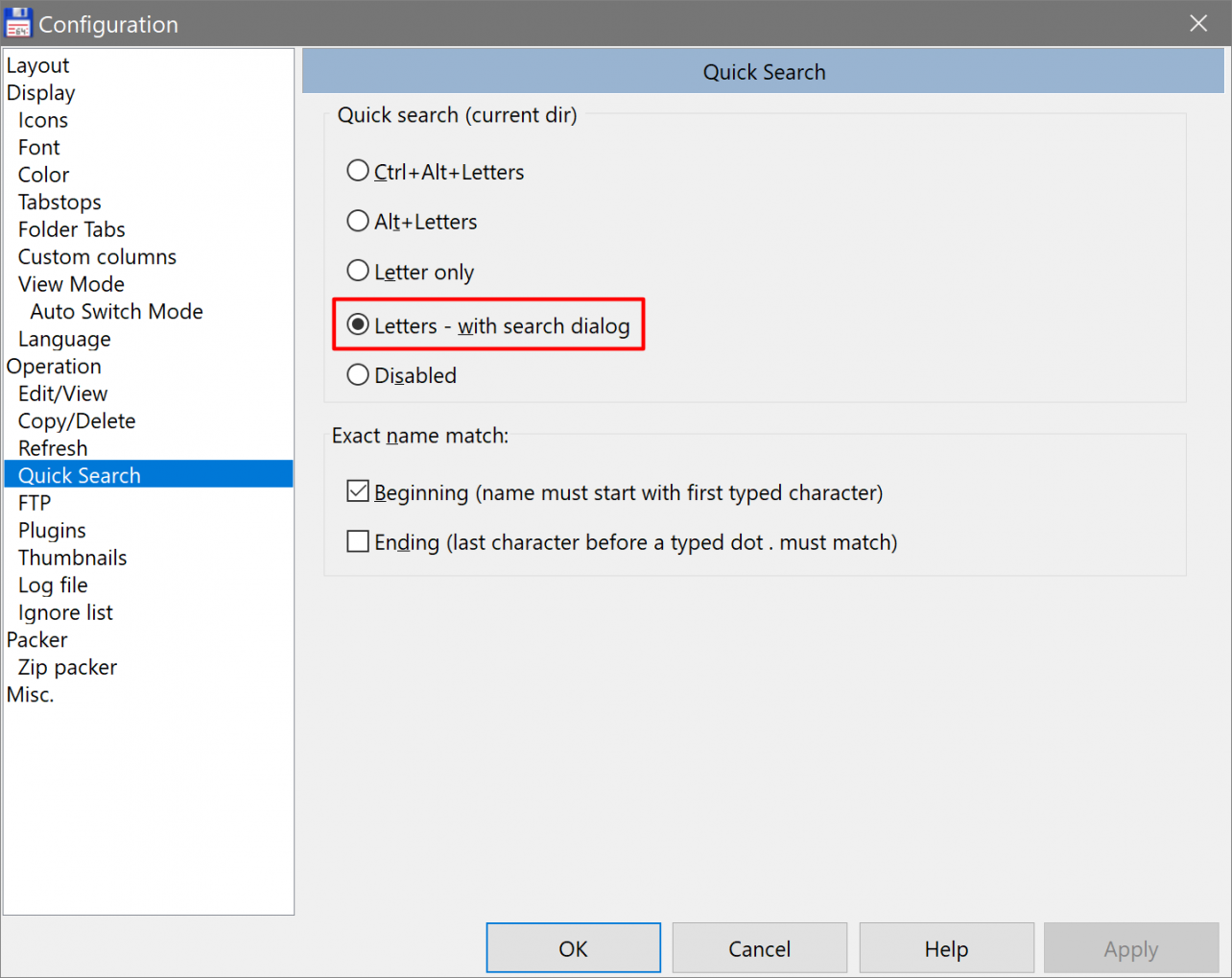The image size is (1232, 978).
Task: Select Folder Tabs in the category list
Action: click(x=72, y=229)
